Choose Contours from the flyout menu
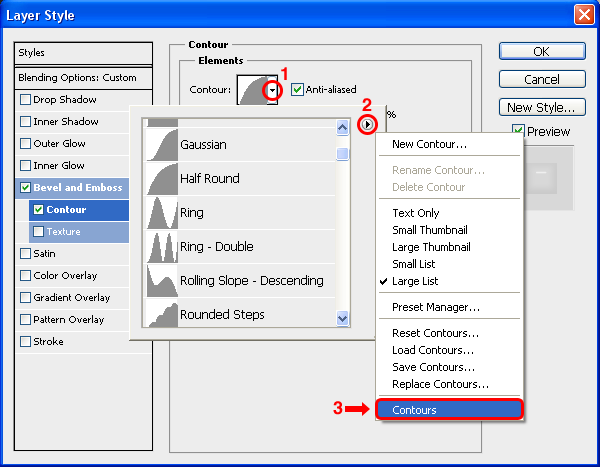The height and width of the screenshot is (467, 600). (449, 410)
